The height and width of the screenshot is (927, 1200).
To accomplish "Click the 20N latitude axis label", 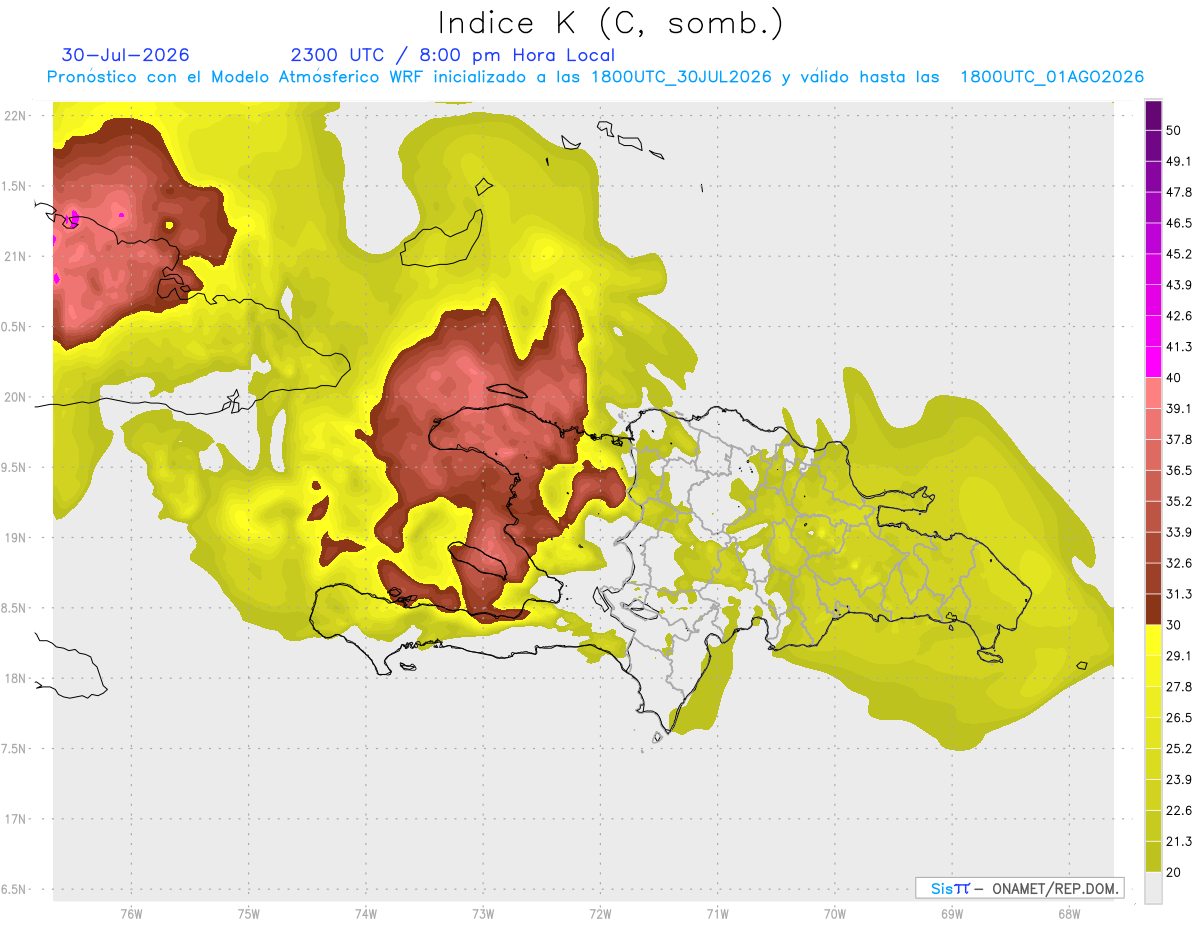I will pos(15,397).
